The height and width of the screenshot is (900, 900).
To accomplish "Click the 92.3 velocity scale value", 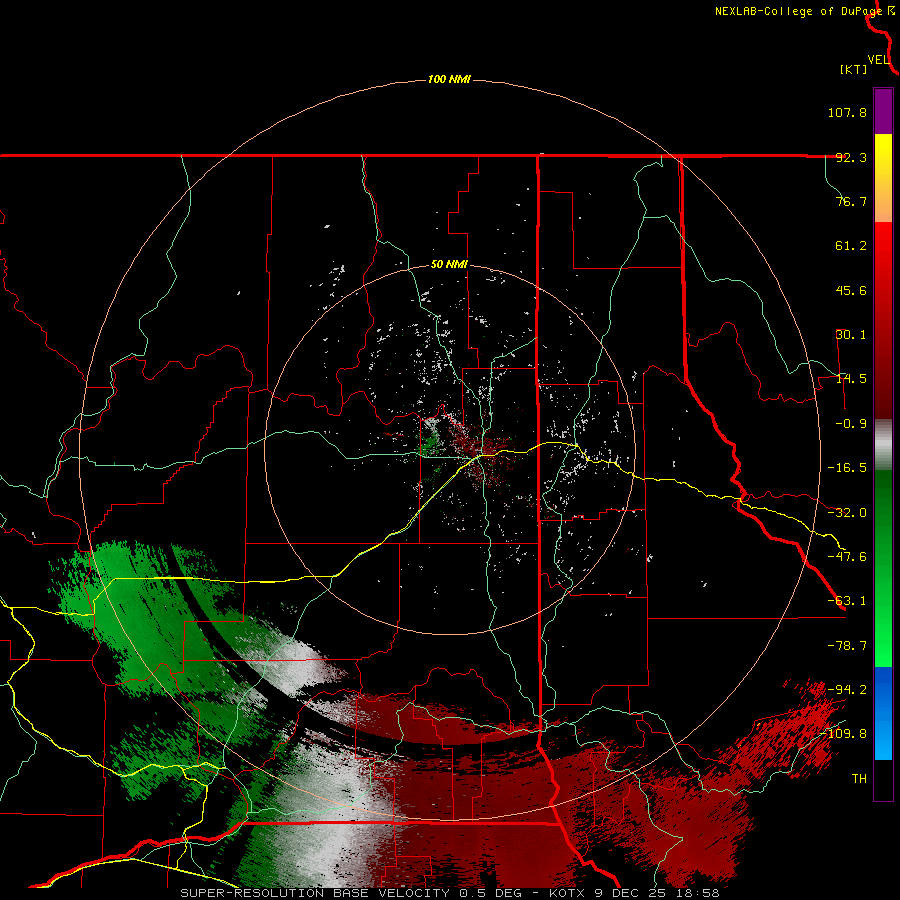I will coord(851,157).
